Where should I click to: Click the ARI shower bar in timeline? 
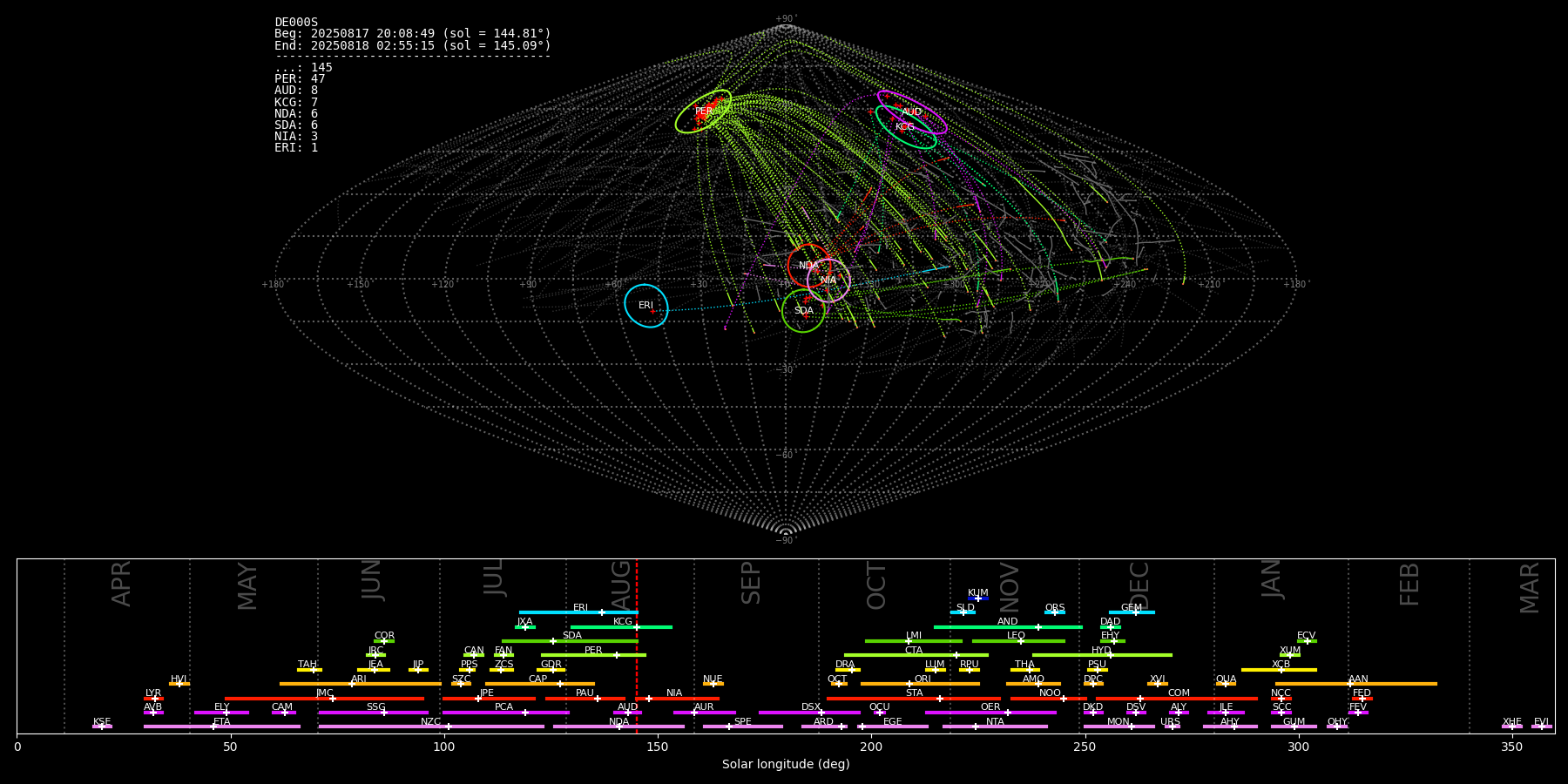[x=361, y=684]
